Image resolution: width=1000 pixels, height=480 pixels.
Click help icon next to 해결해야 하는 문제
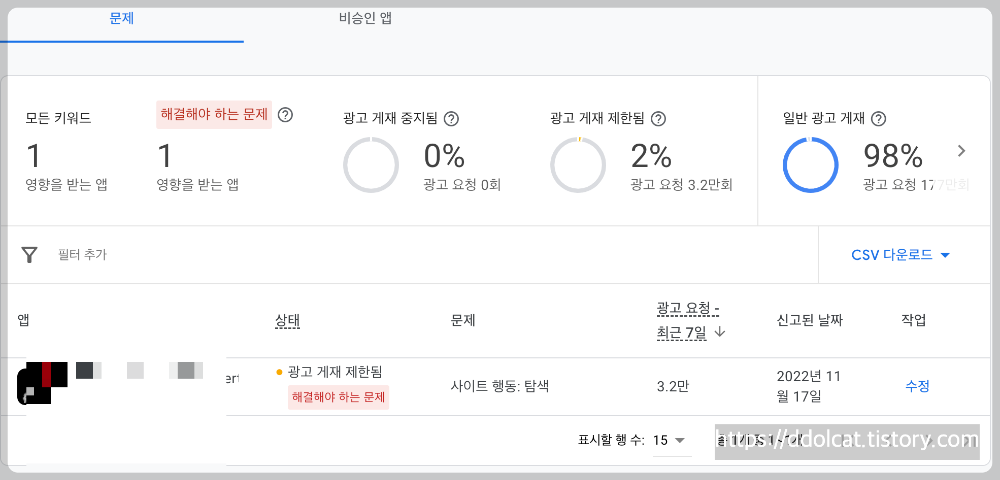285,115
